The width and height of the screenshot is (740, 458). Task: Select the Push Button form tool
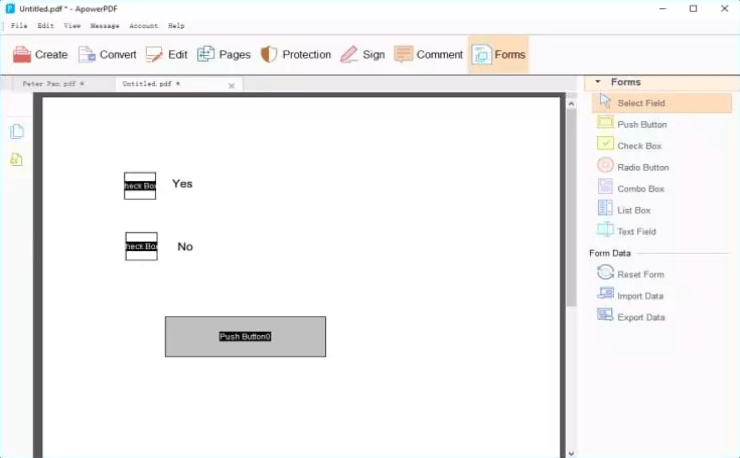(632, 124)
